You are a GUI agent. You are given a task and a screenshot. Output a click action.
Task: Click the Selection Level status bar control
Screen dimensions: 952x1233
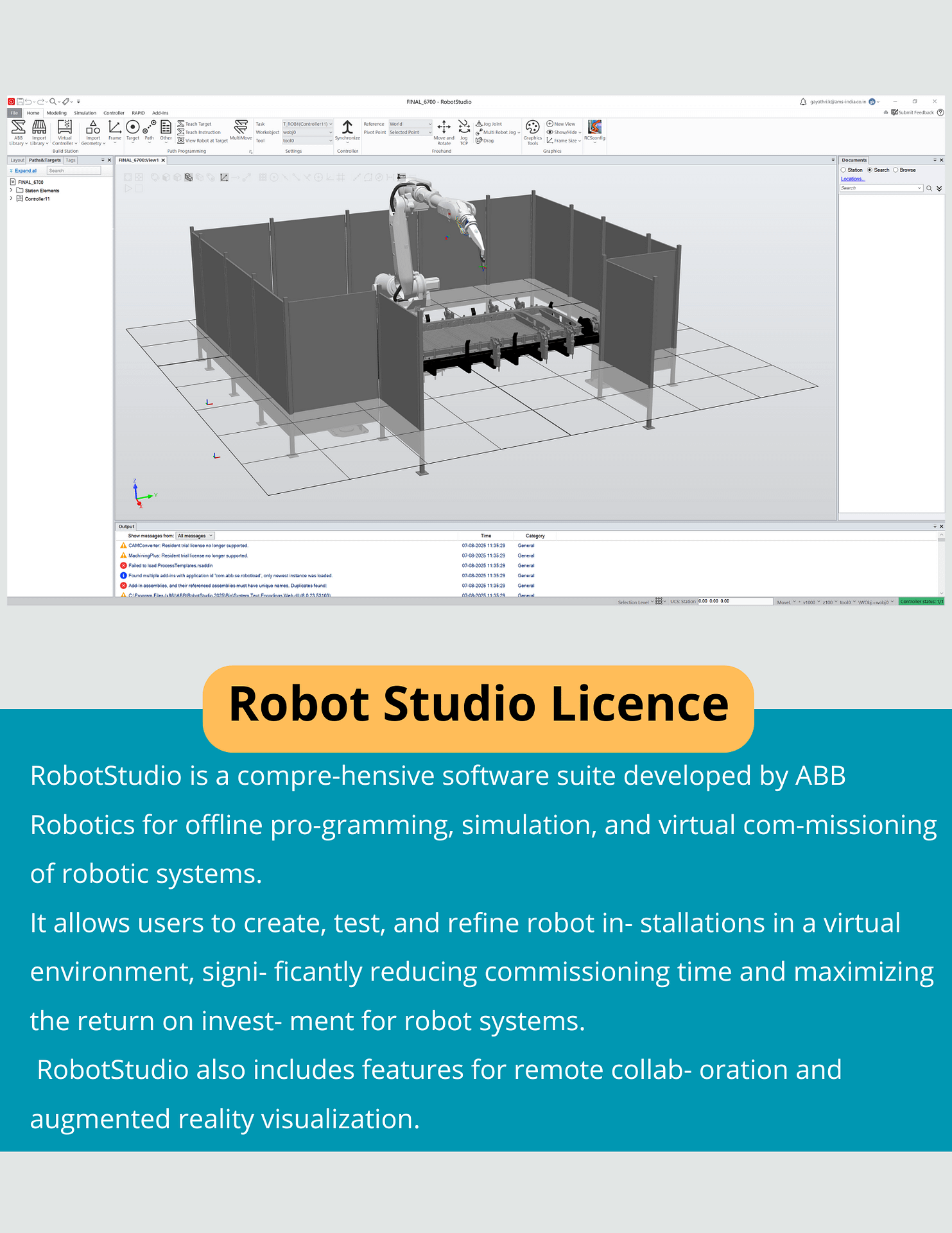pyautogui.click(x=636, y=602)
